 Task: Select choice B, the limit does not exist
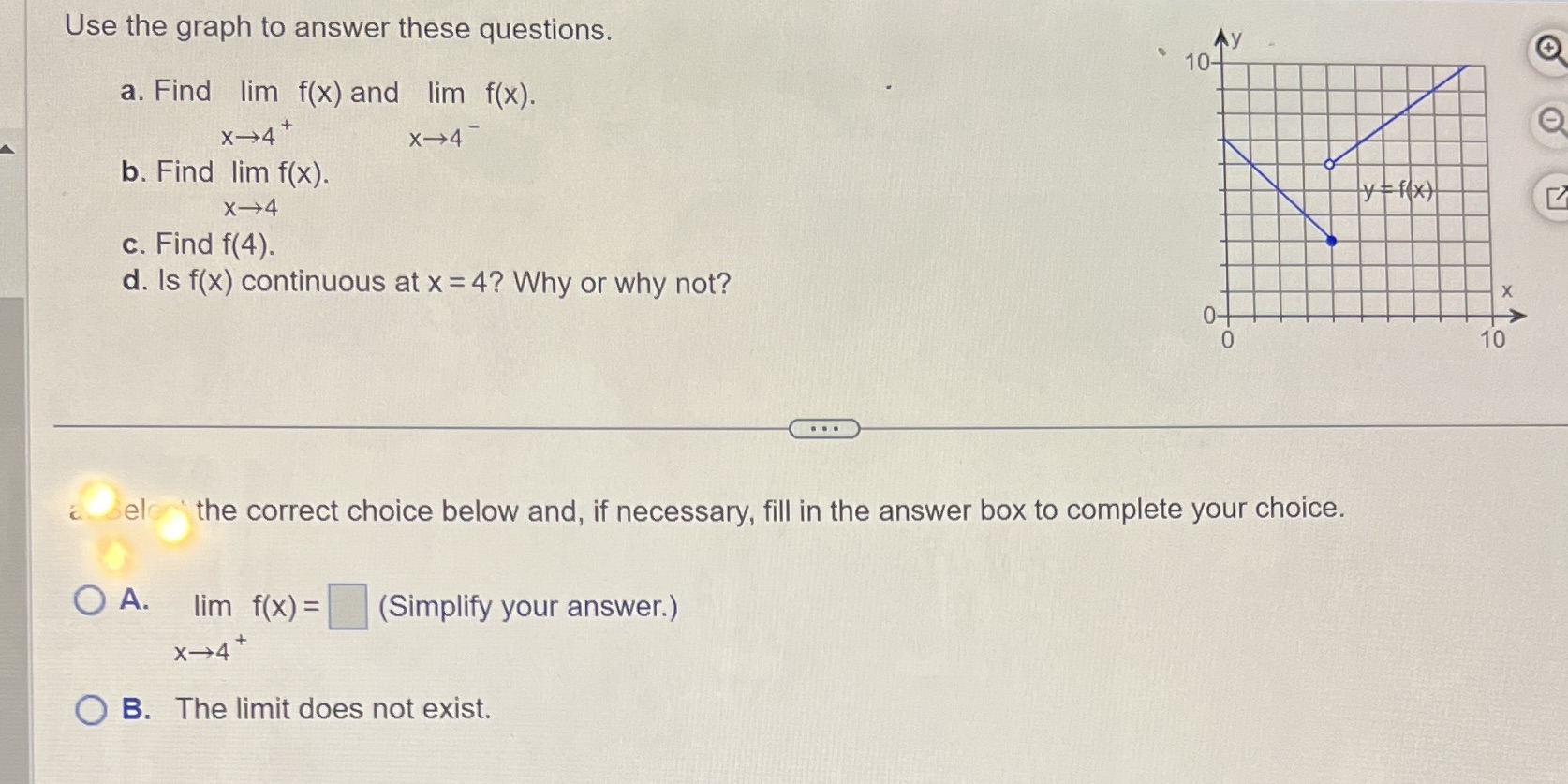pyautogui.click(x=91, y=711)
